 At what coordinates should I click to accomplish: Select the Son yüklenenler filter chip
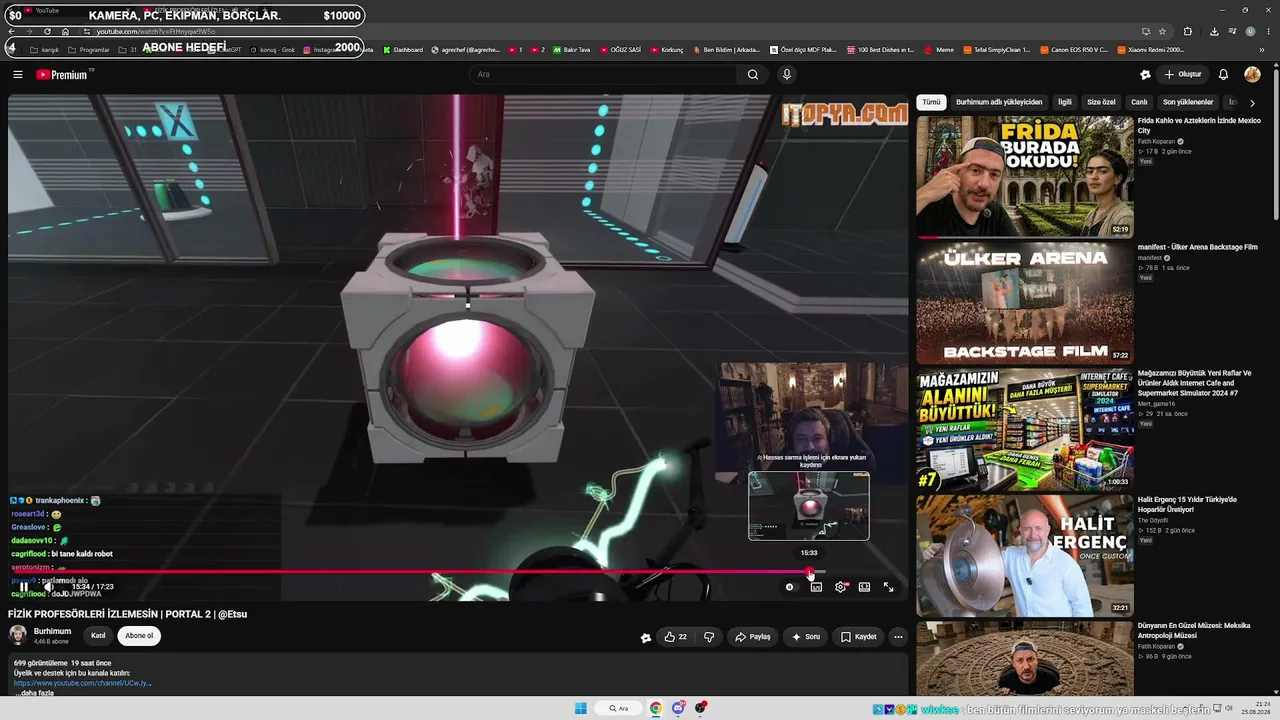tap(1188, 102)
